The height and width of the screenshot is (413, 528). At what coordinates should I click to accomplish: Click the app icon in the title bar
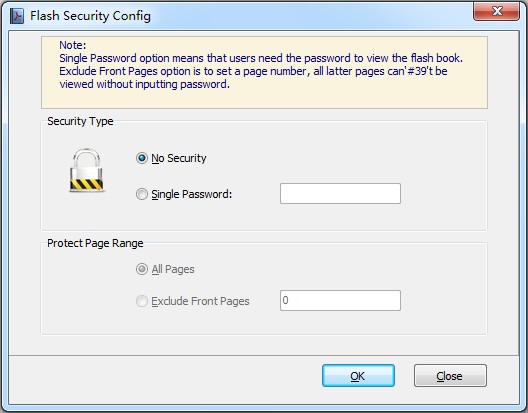click(x=16, y=16)
